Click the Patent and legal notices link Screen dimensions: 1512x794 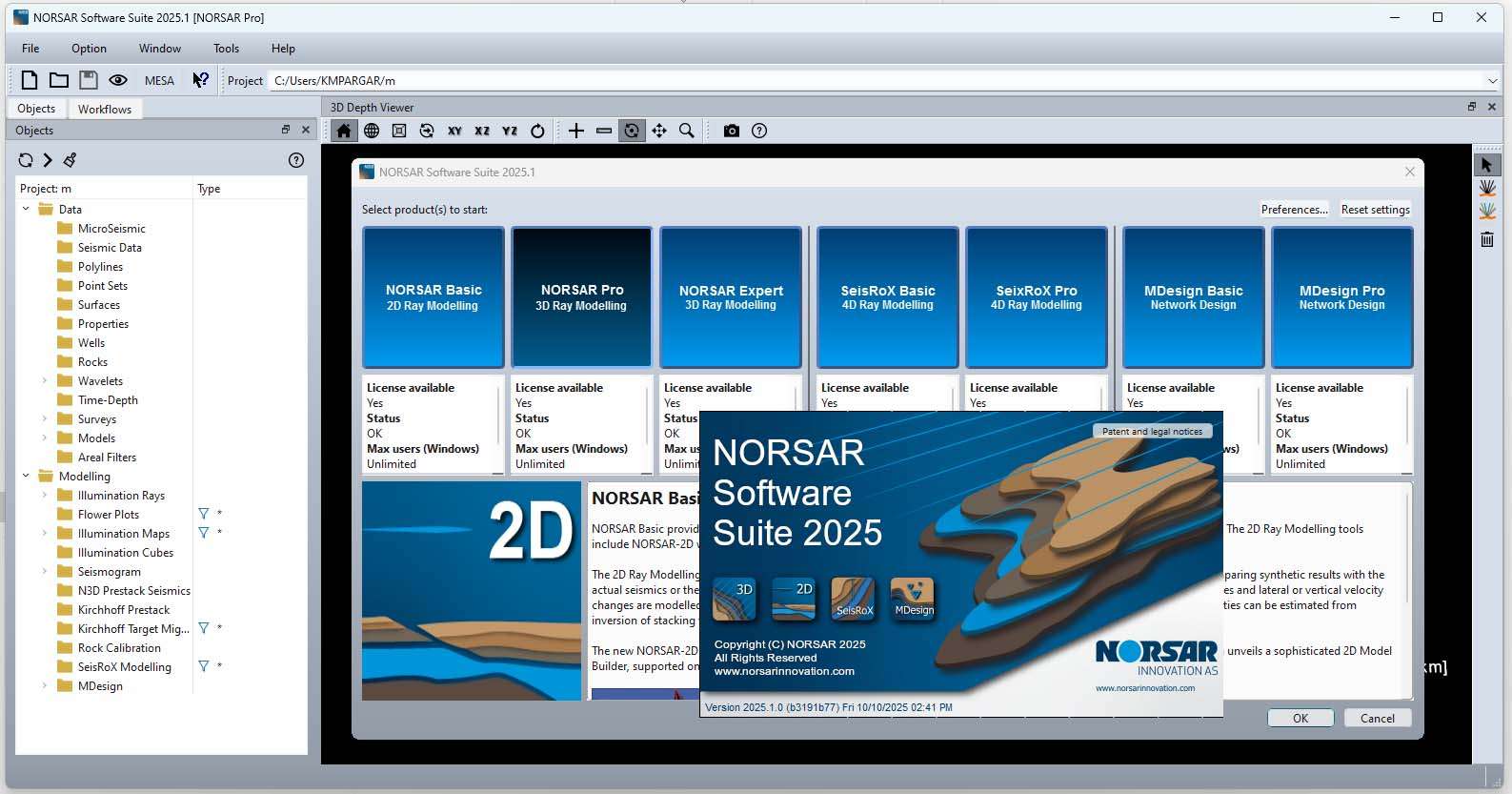coord(1152,432)
